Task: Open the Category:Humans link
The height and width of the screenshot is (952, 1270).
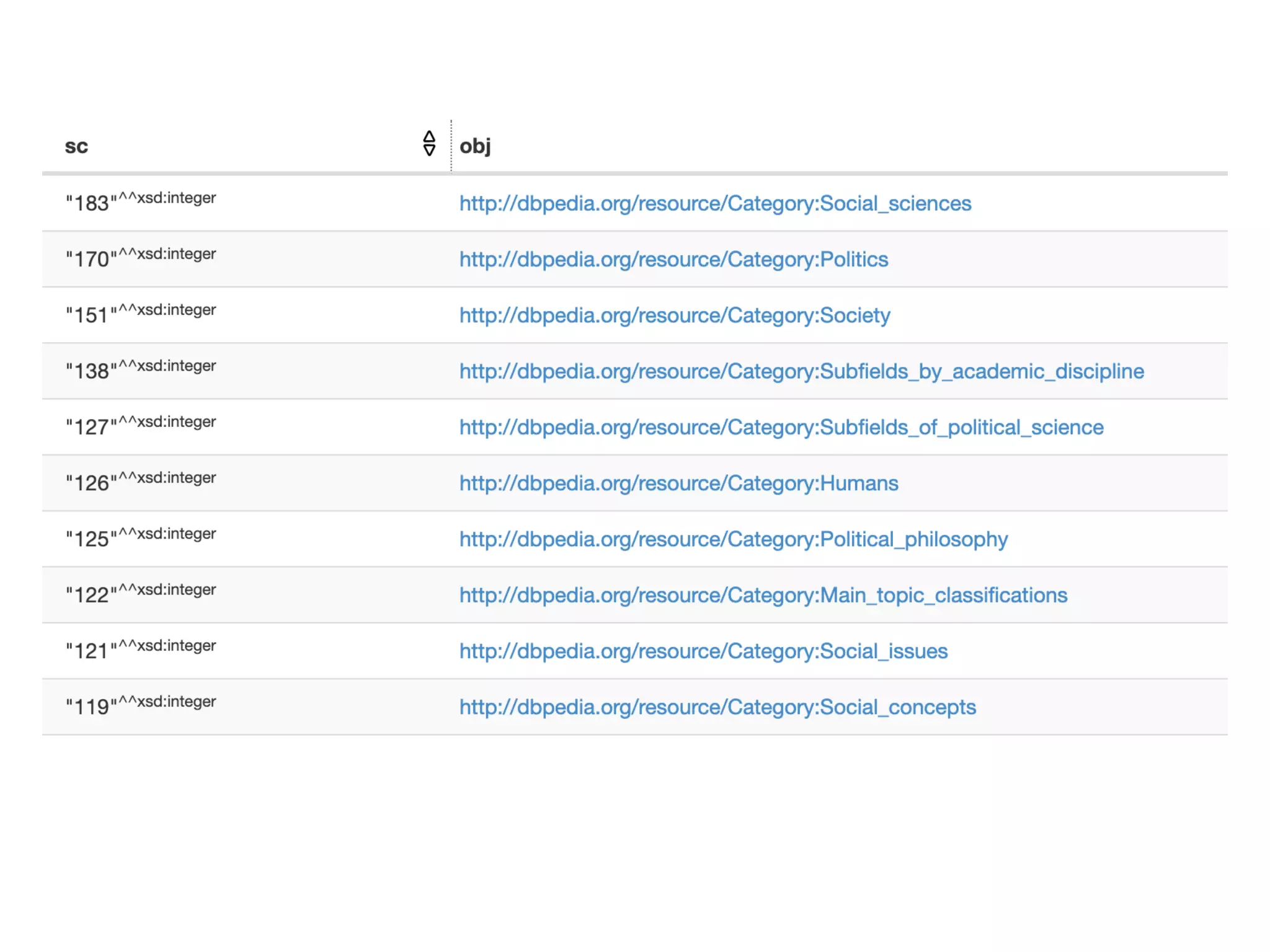Action: pos(678,483)
